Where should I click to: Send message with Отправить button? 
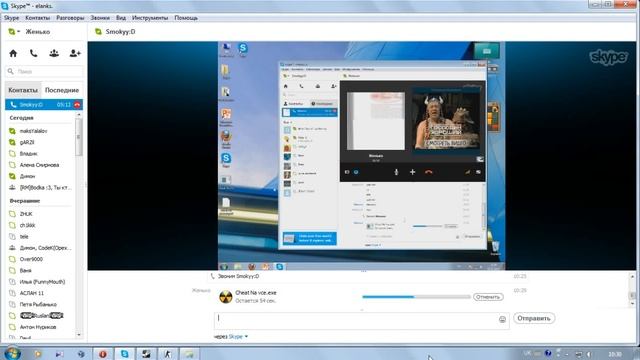(x=534, y=318)
